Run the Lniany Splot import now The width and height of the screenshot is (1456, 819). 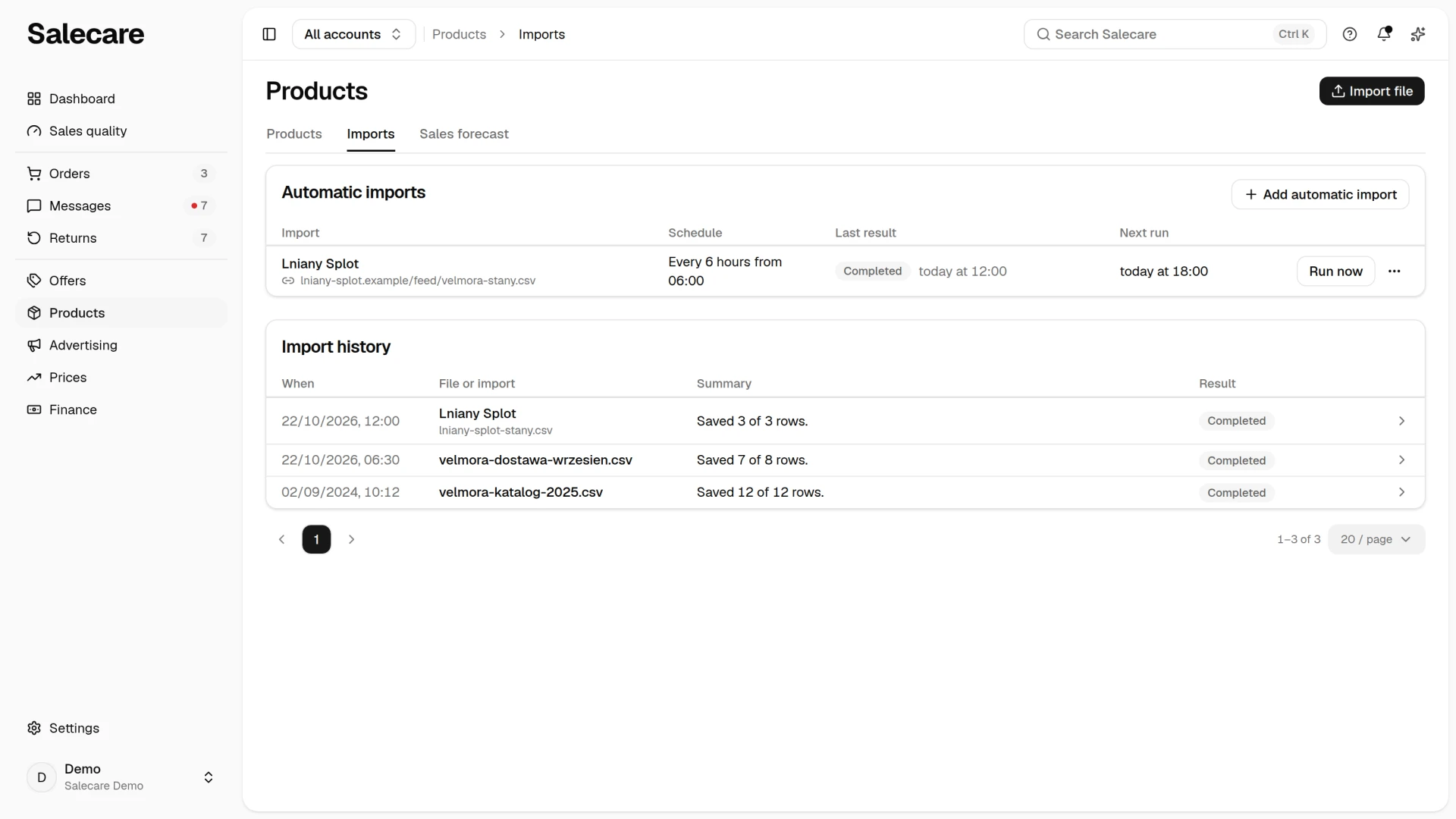tap(1335, 271)
